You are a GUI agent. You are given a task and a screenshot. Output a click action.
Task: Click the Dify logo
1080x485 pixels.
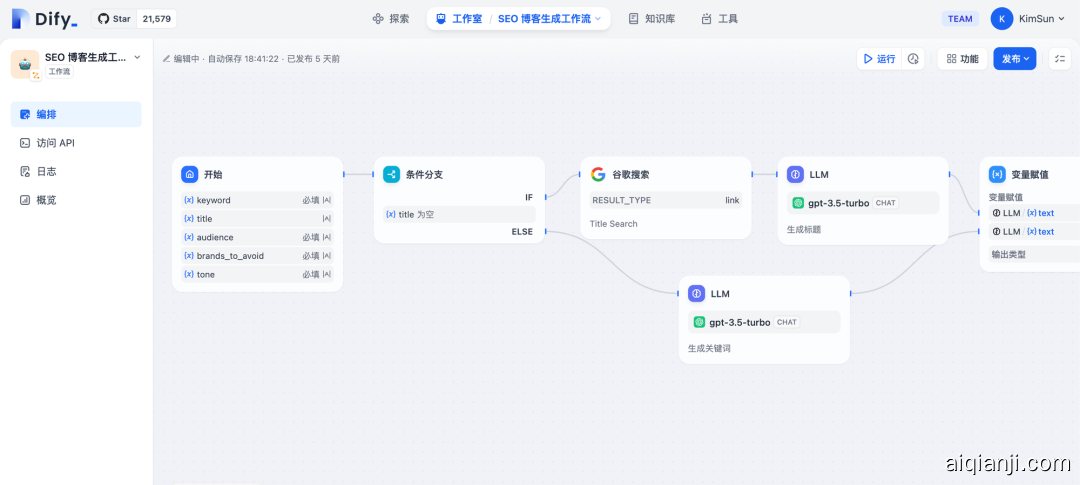pos(45,19)
